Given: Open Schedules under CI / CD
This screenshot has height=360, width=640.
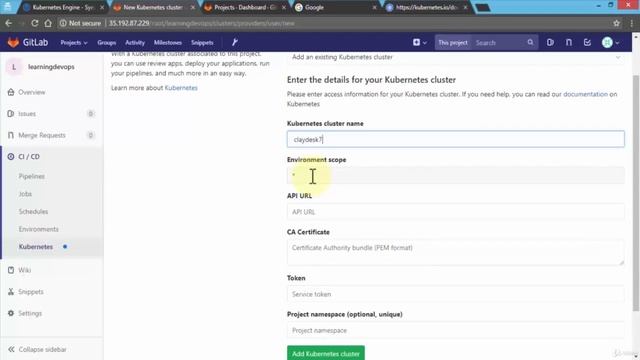Looking at the screenshot, I should pos(33,211).
